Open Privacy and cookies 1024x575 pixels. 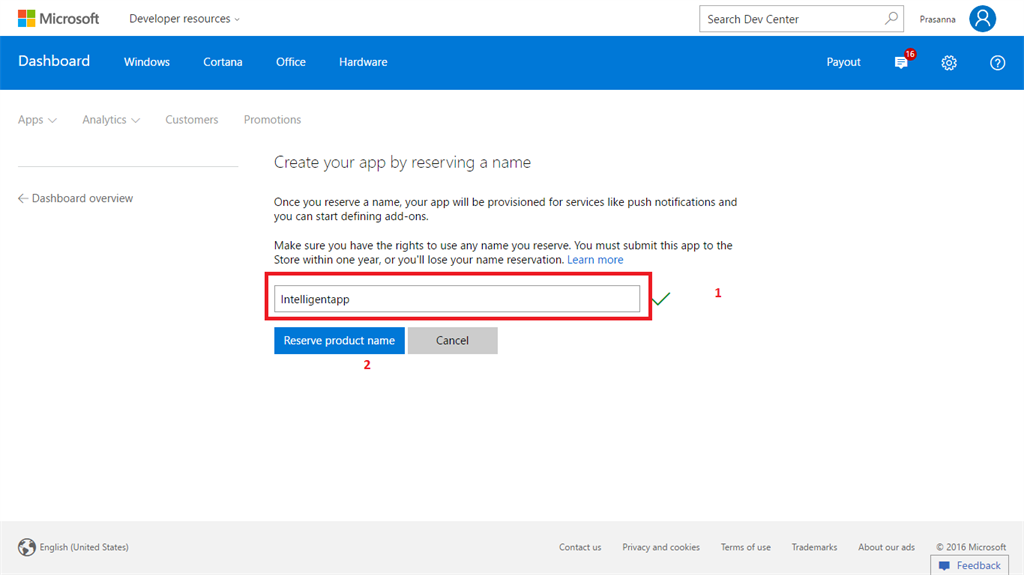click(x=661, y=547)
